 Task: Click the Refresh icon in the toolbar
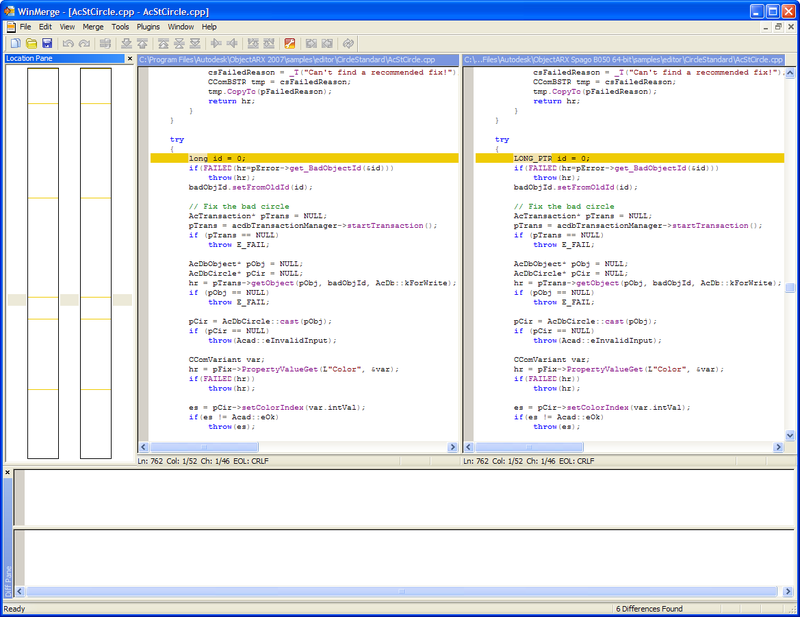pos(348,44)
